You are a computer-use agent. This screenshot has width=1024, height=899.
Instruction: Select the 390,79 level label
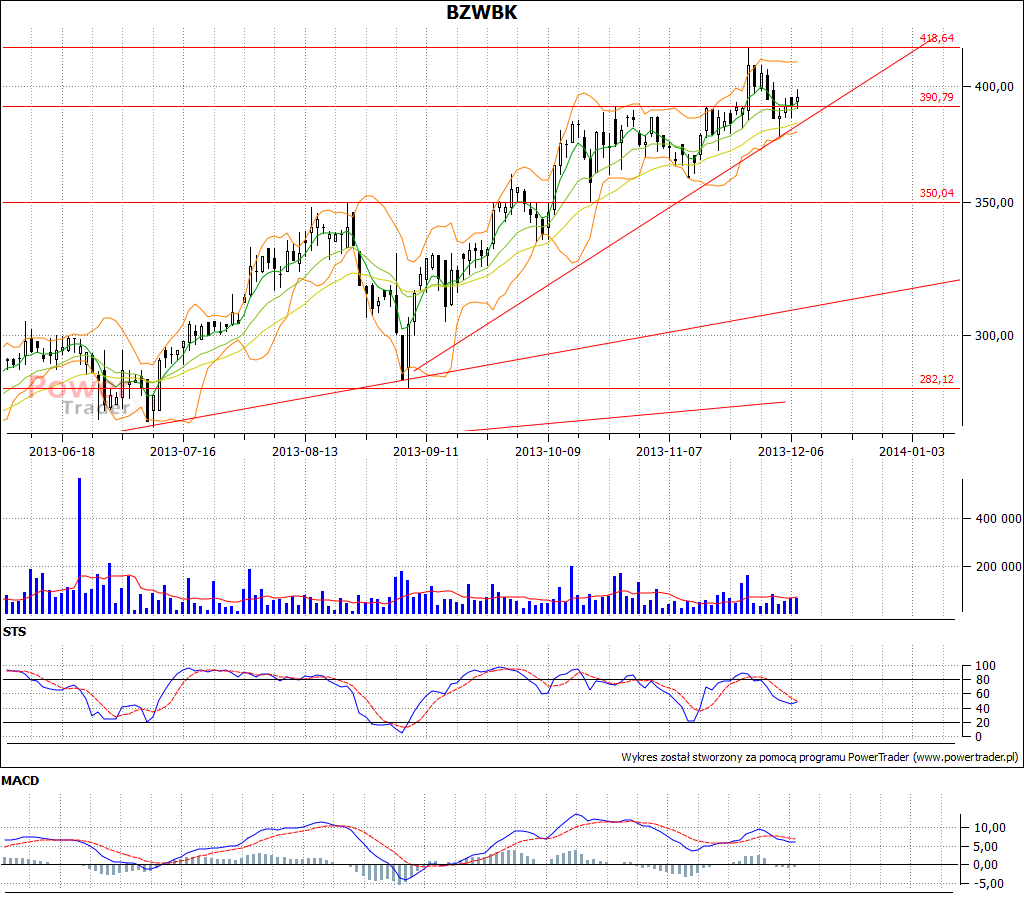pyautogui.click(x=936, y=97)
